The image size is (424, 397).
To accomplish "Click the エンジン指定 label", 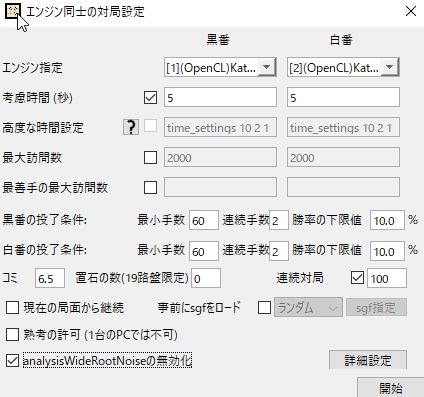I will click(x=32, y=68).
